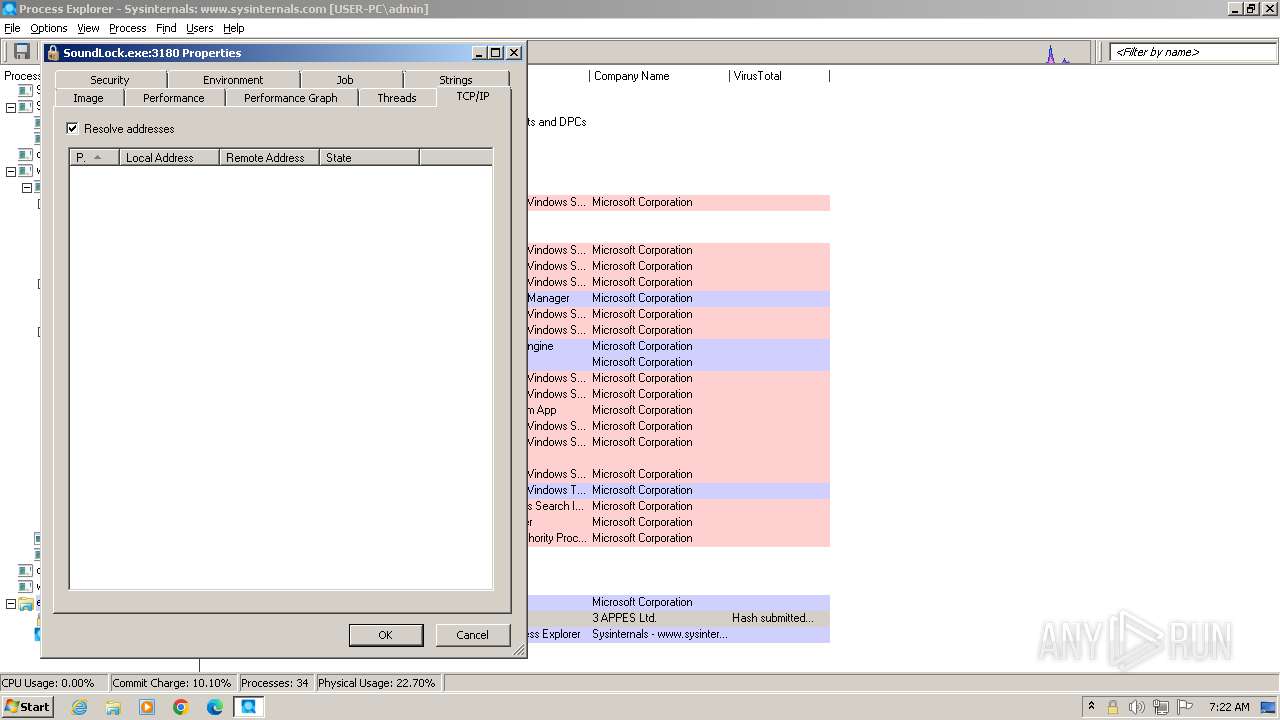Image resolution: width=1280 pixels, height=720 pixels.
Task: Toggle the Resolve addresses checkbox
Action: click(72, 128)
